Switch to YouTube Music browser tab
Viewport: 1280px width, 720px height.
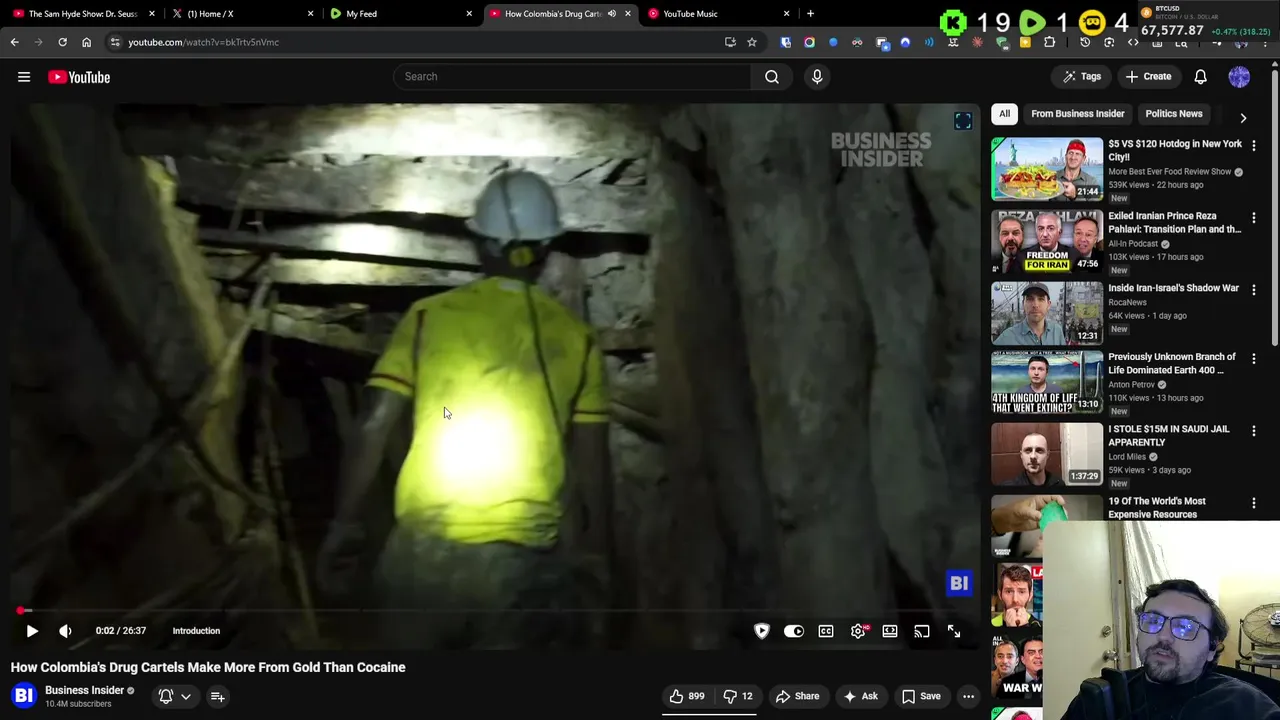point(720,14)
